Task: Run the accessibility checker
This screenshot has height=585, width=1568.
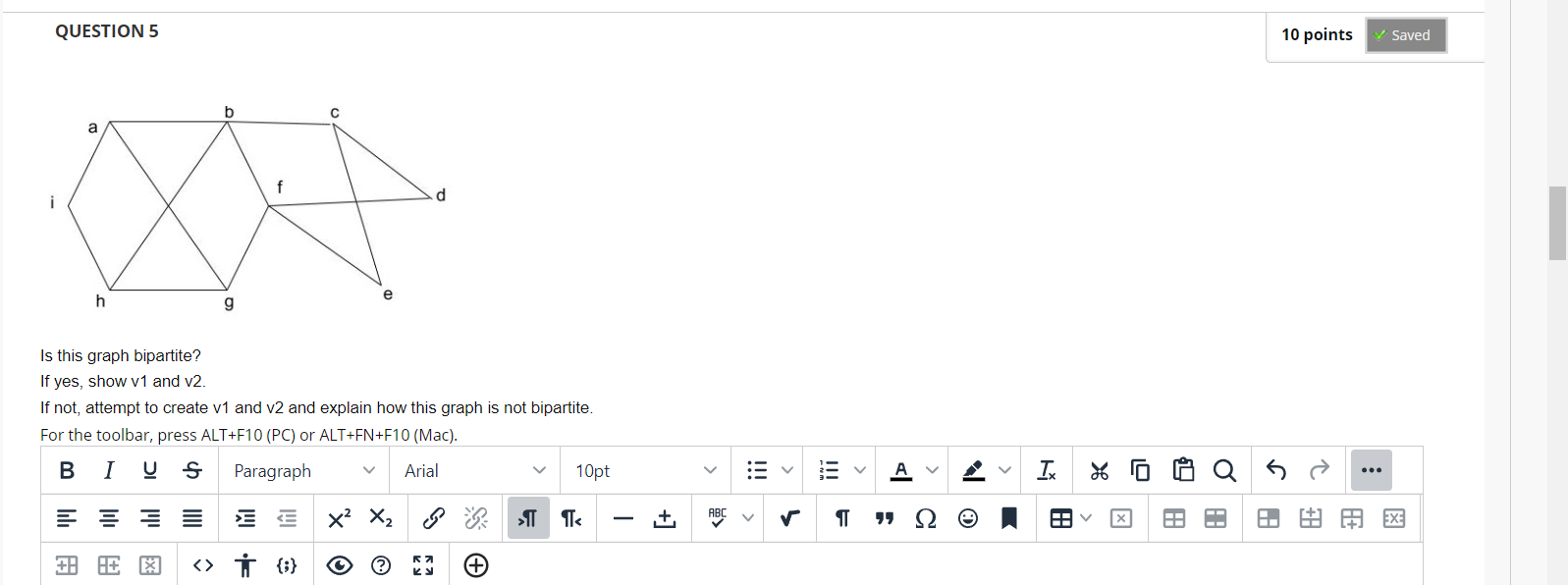Action: (x=245, y=565)
